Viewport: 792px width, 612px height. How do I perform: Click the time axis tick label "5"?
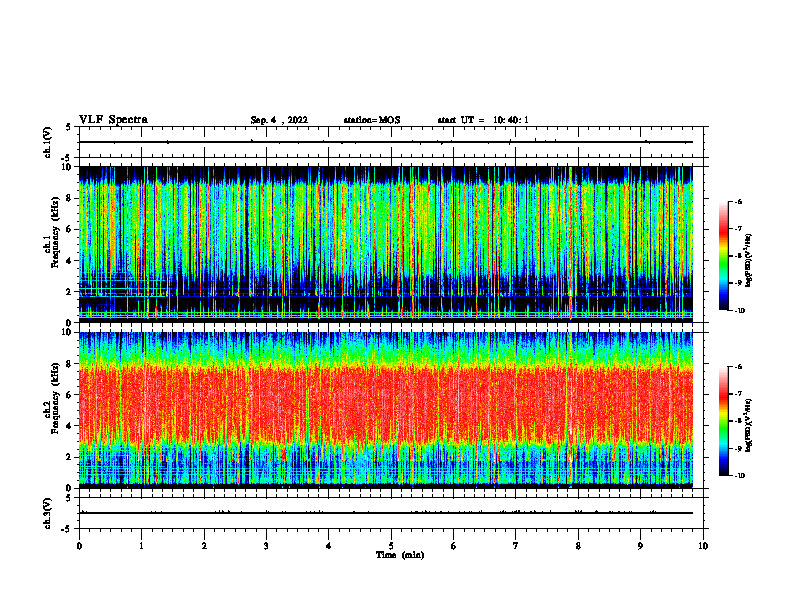pos(391,546)
